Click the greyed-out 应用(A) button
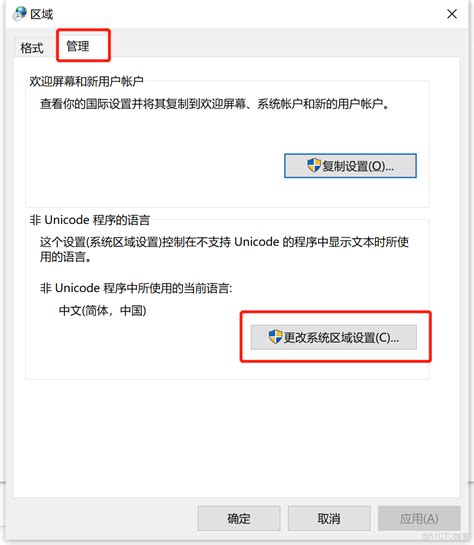474x545 pixels. point(419,519)
